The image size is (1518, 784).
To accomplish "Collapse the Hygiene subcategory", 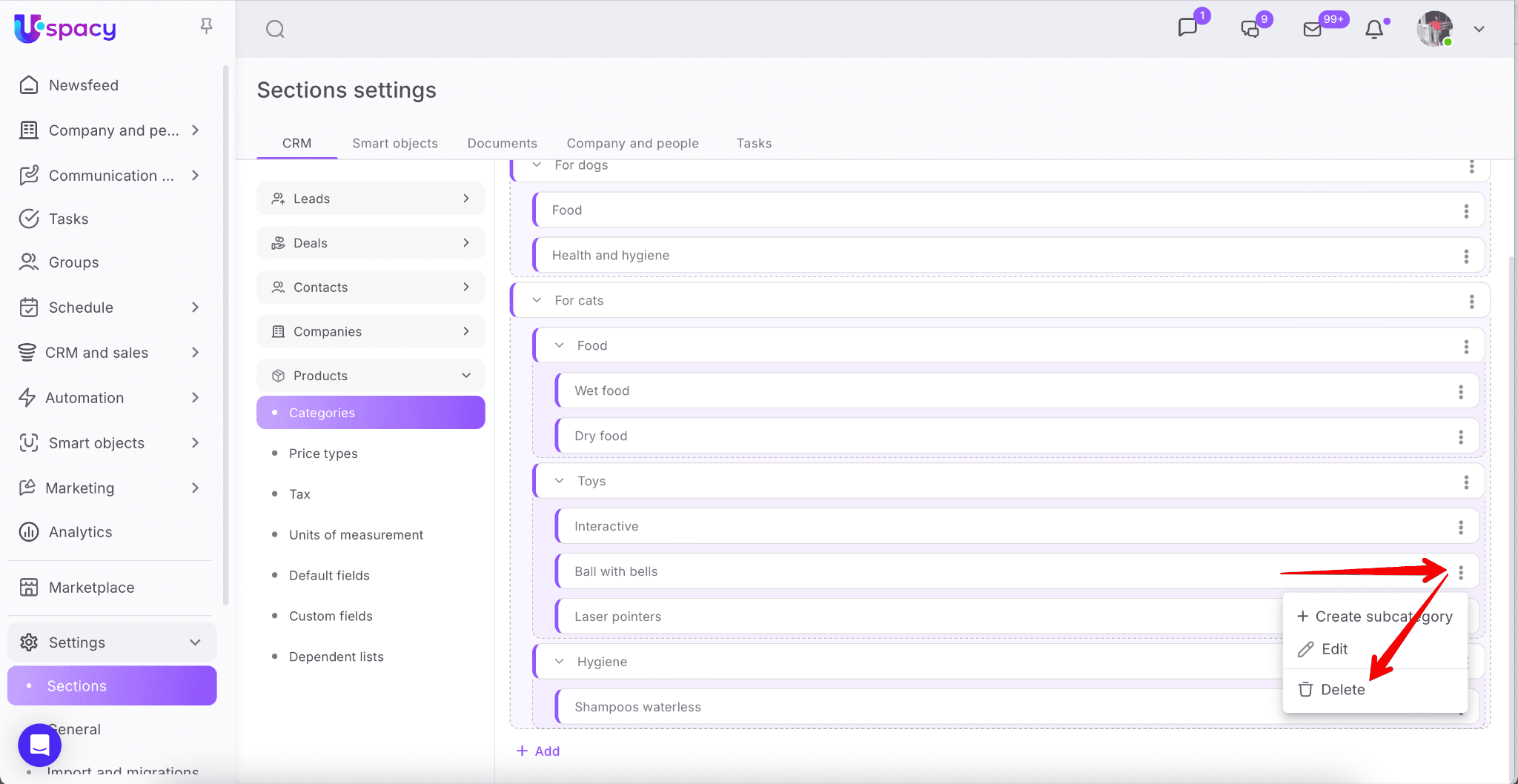I will coord(560,662).
